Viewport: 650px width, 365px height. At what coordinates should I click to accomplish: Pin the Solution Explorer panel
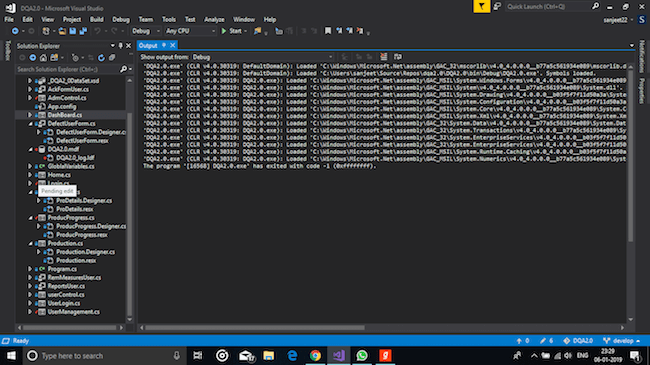point(121,46)
